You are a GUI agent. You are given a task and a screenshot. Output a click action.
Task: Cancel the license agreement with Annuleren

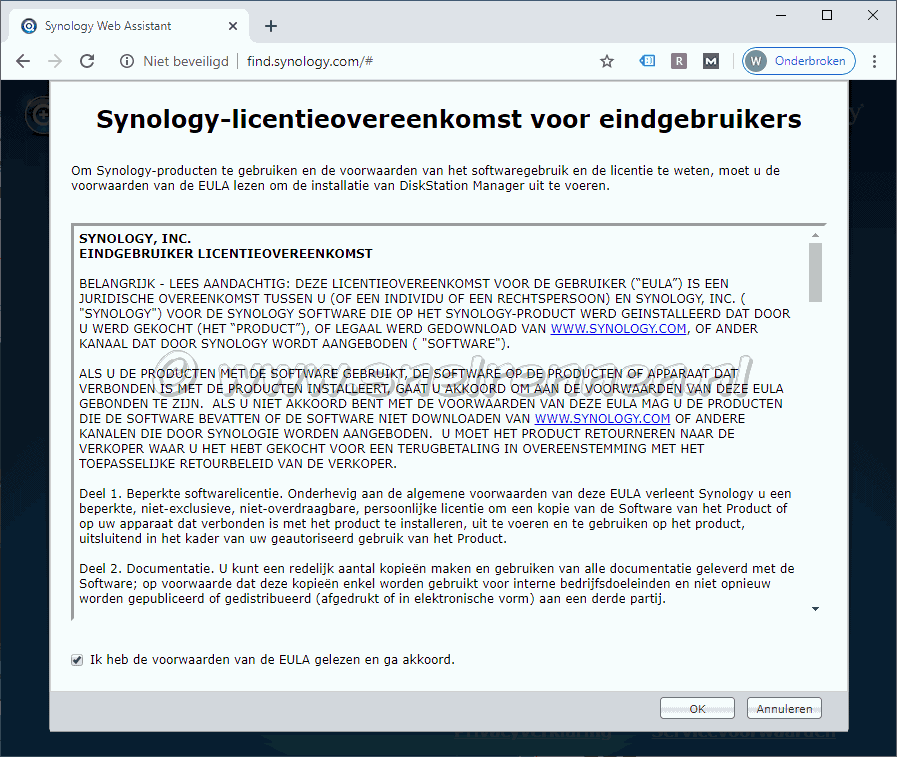click(784, 708)
